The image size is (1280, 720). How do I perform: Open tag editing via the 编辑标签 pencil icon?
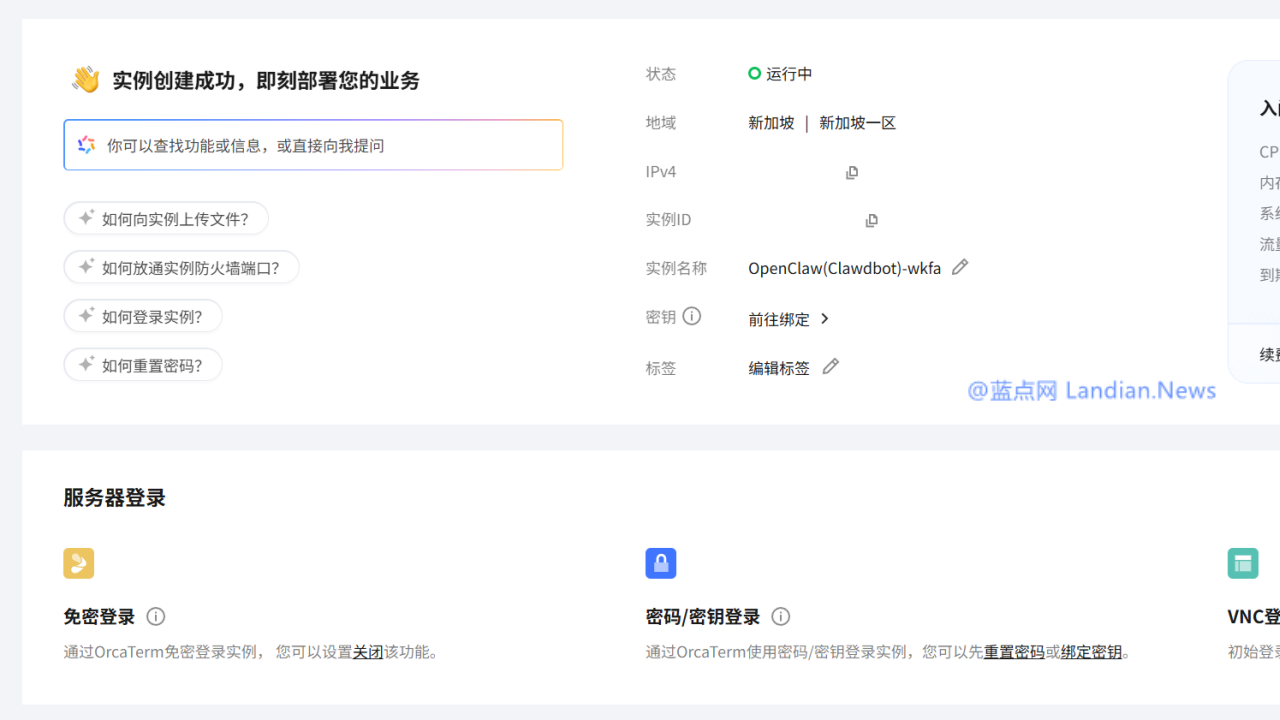830,366
